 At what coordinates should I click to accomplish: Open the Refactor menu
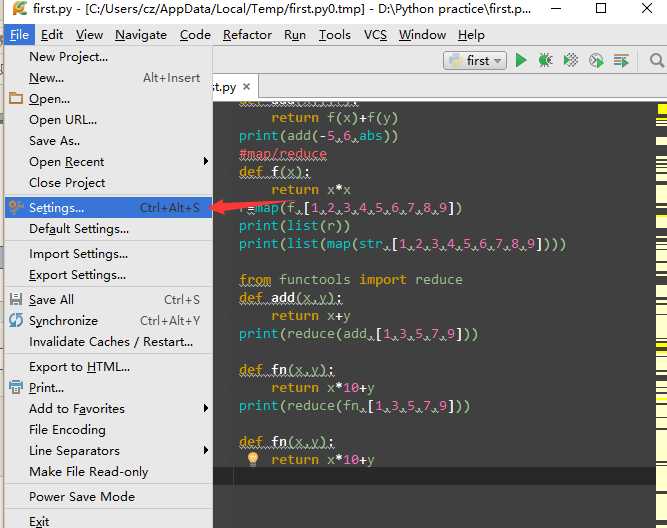(247, 35)
